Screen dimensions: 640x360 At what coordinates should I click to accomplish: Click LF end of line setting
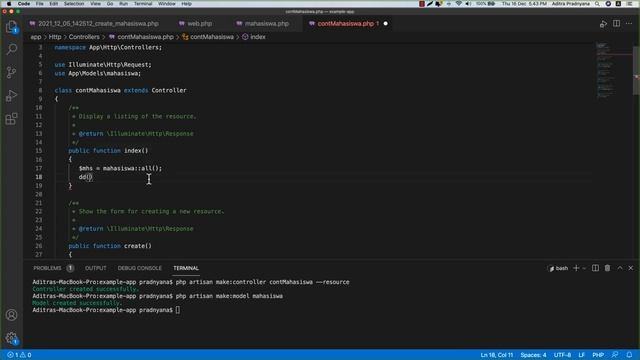click(x=582, y=355)
